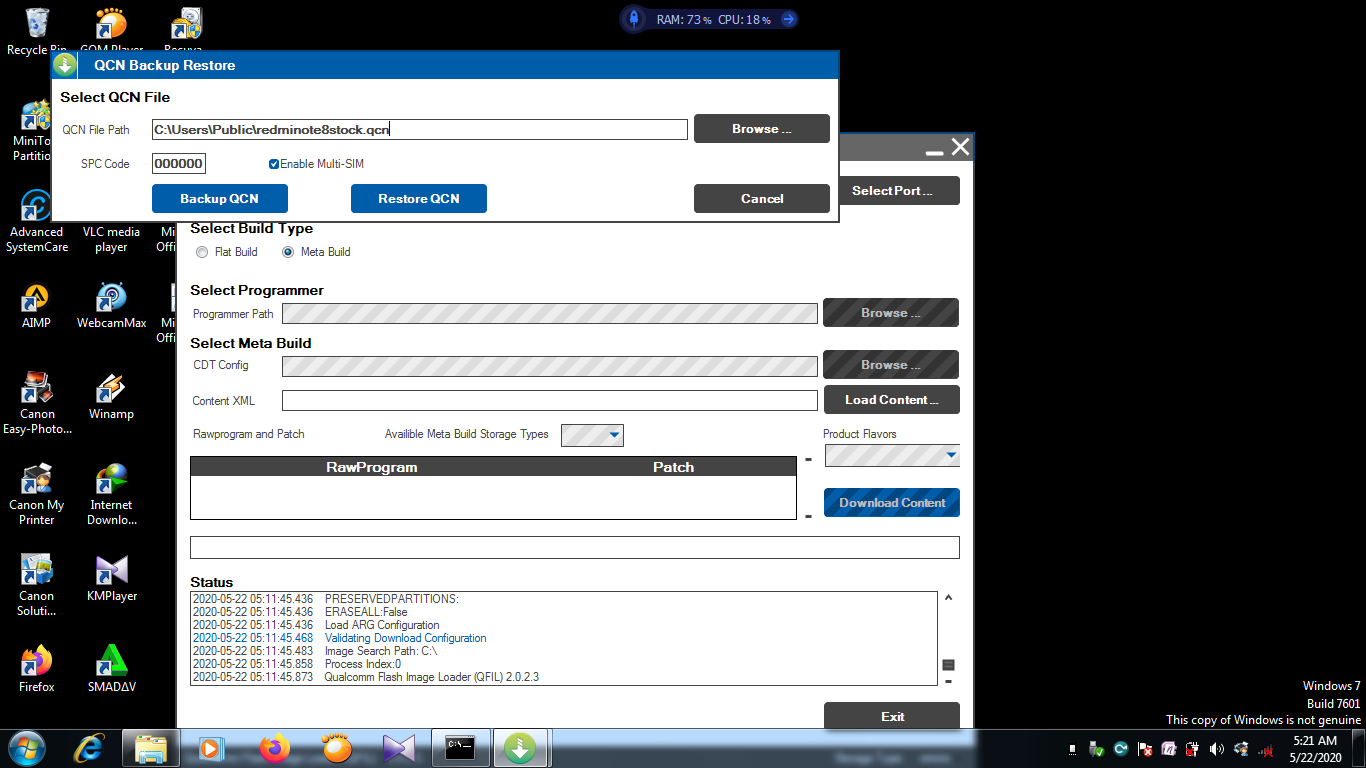Image resolution: width=1366 pixels, height=768 pixels.
Task: Open the Windows Start menu
Action: coord(26,748)
